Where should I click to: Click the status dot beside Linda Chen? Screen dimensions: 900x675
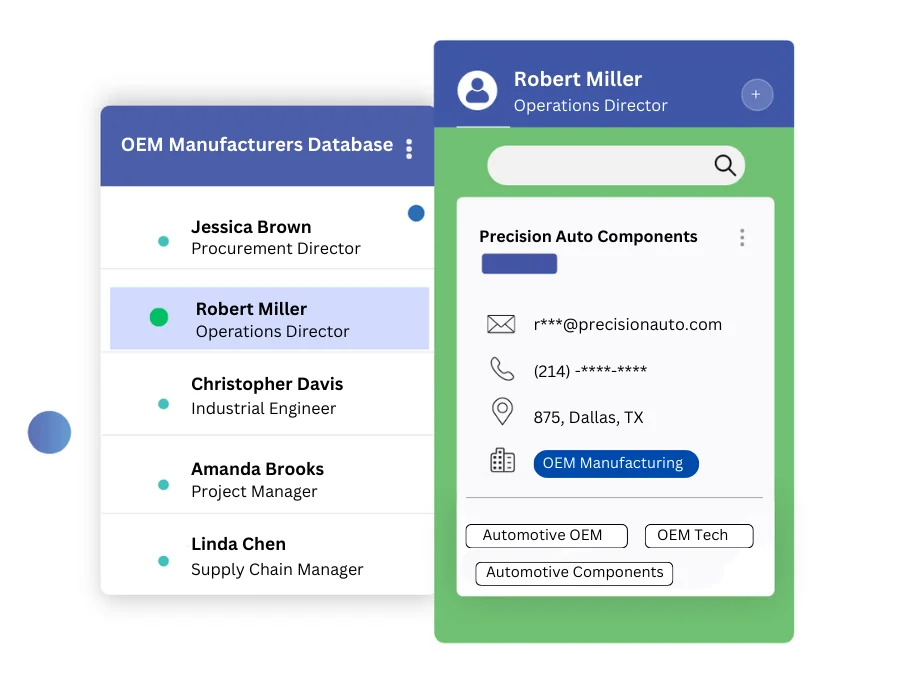coord(164,561)
